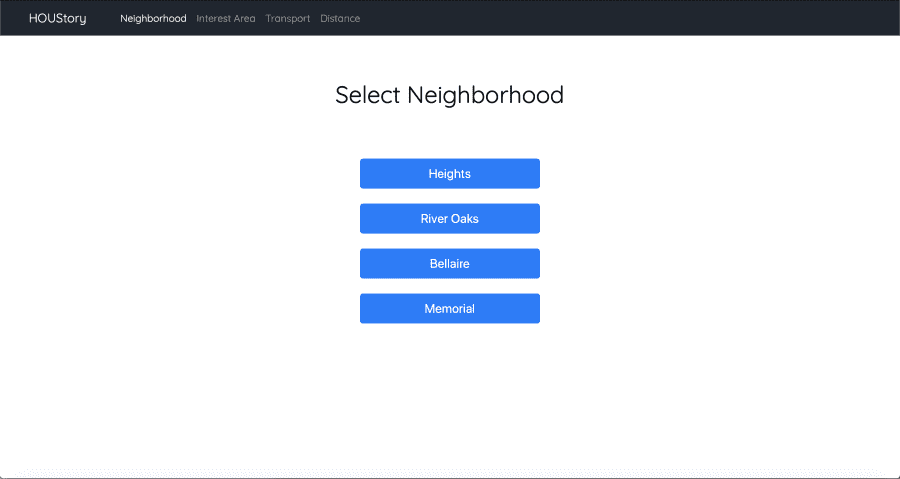Screen dimensions: 900x479
Task: Select the Distance nav item
Action: [340, 18]
